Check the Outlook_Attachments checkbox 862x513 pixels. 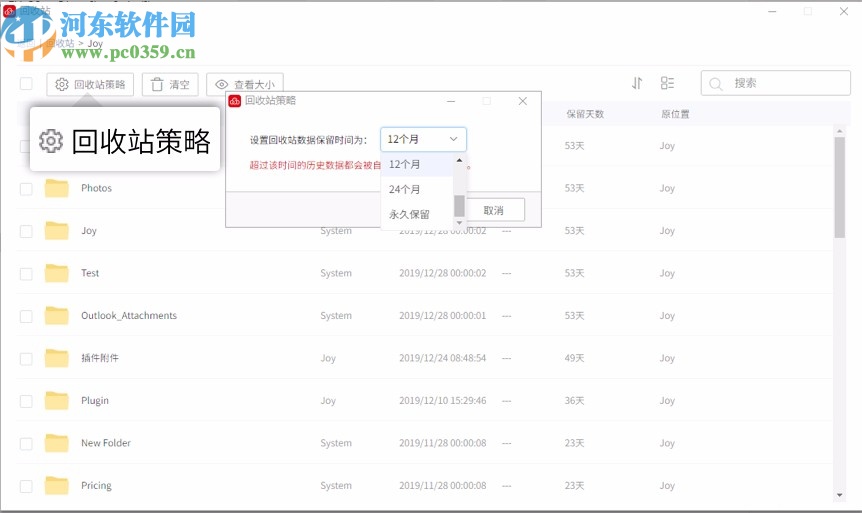click(26, 316)
